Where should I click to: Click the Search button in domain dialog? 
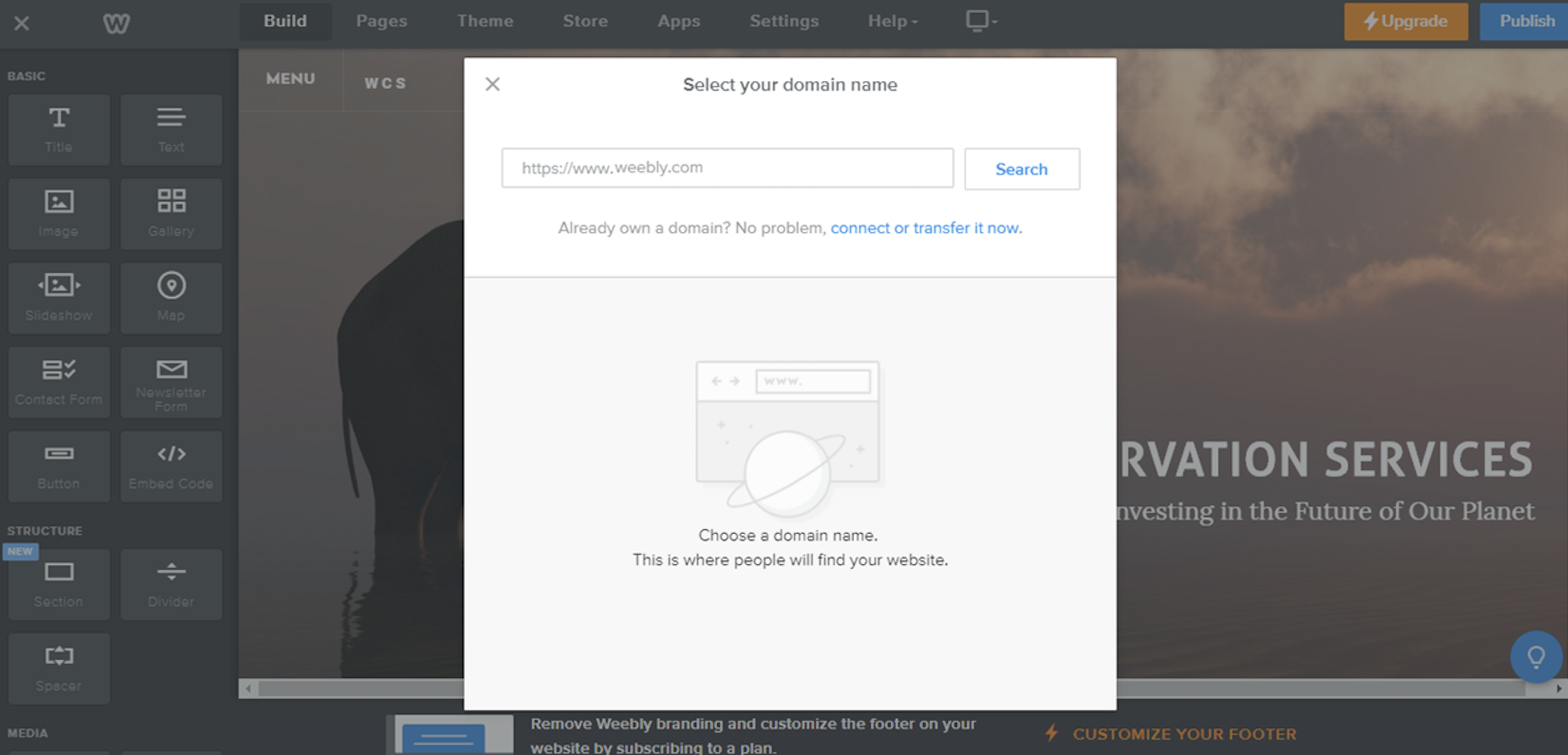(x=1022, y=169)
